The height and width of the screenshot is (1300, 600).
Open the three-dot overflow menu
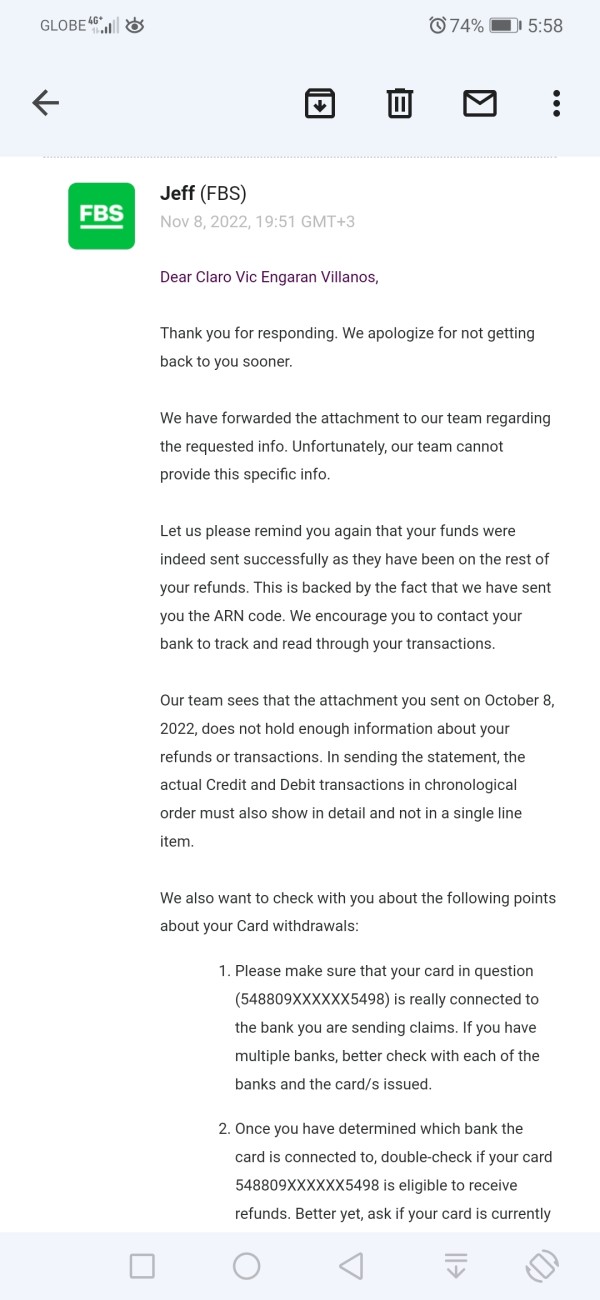(x=556, y=103)
